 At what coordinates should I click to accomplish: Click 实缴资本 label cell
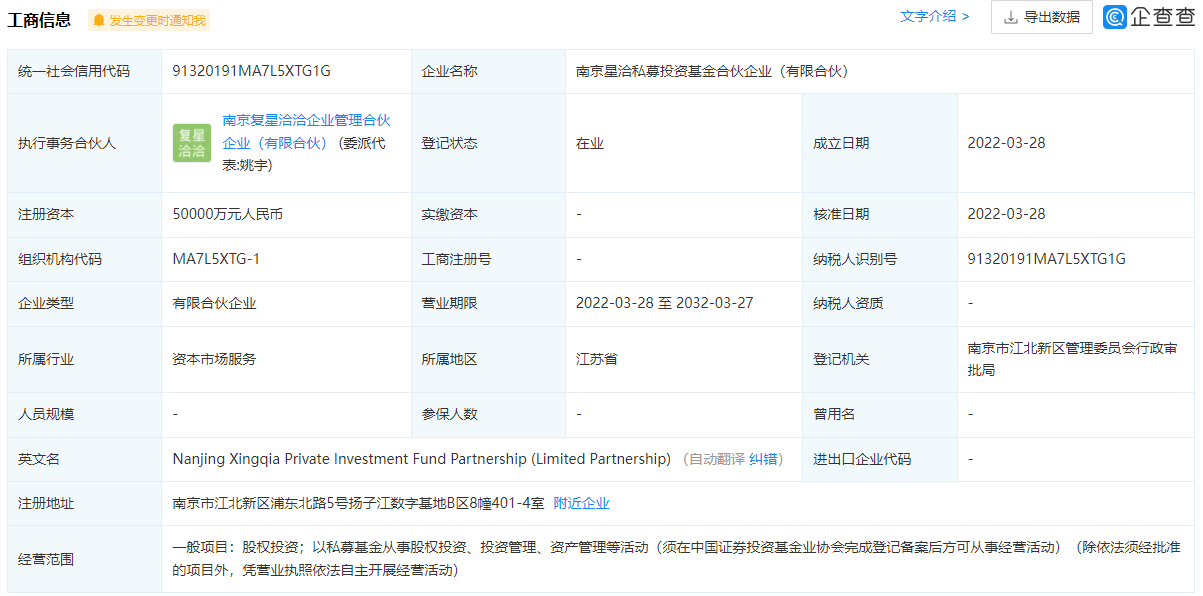(488, 214)
